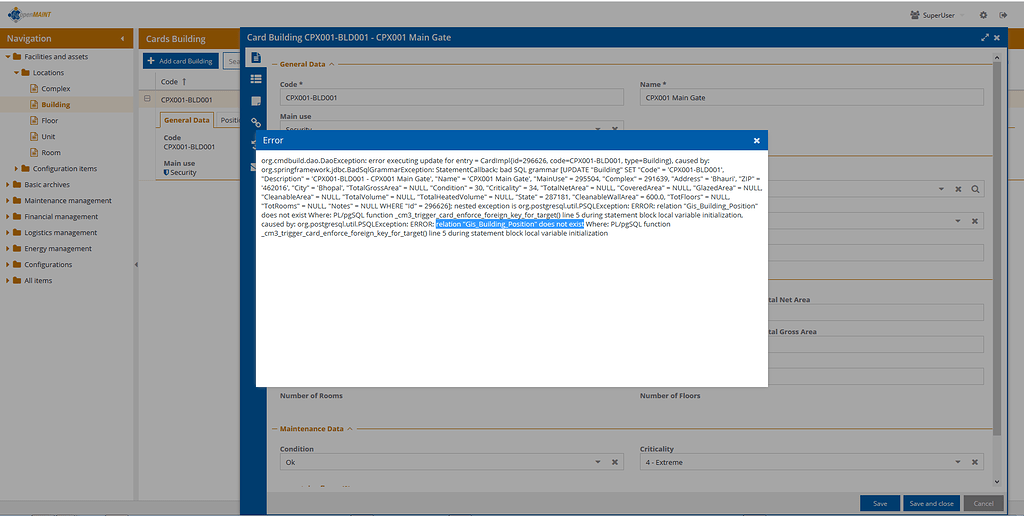The width and height of the screenshot is (1024, 516).
Task: Click the Cancel button
Action: [984, 504]
